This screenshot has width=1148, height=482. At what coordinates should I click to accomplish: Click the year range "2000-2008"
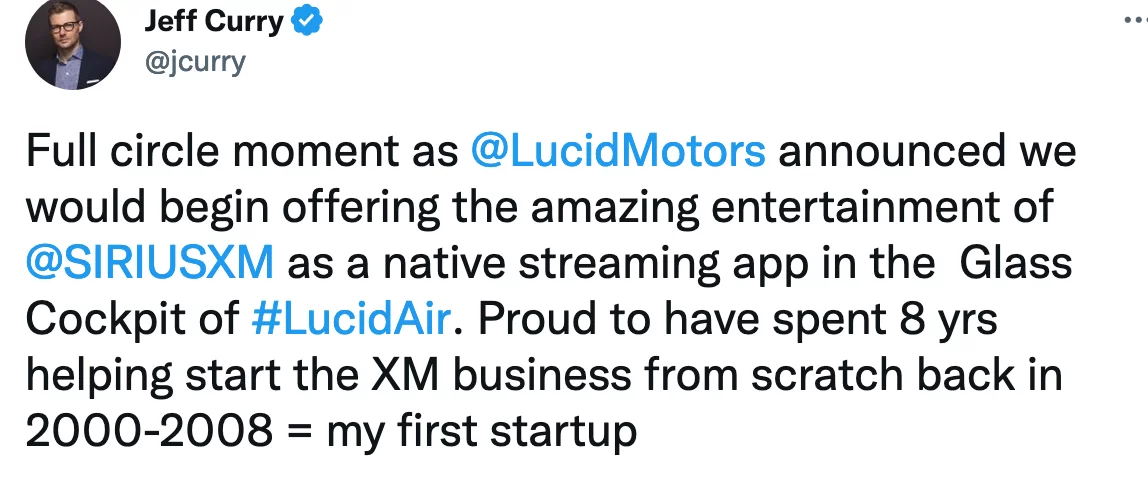pyautogui.click(x=149, y=432)
